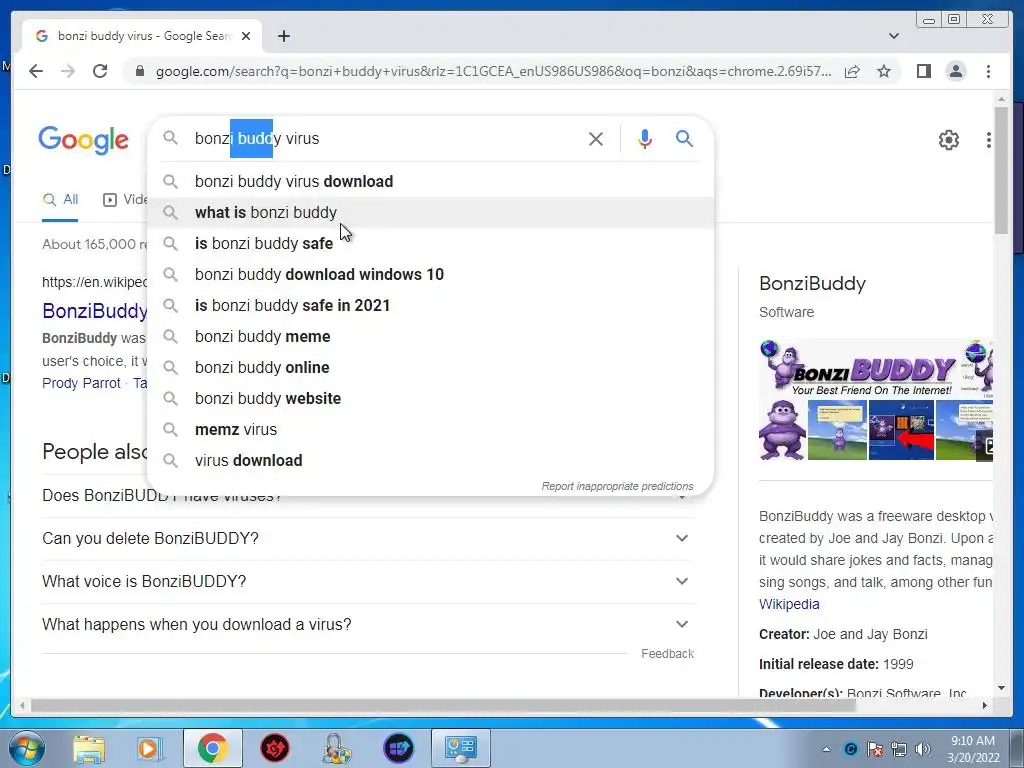The height and width of the screenshot is (768, 1024).
Task: Pick 'is bonzi buddy safe in 2021'
Action: tap(431, 306)
